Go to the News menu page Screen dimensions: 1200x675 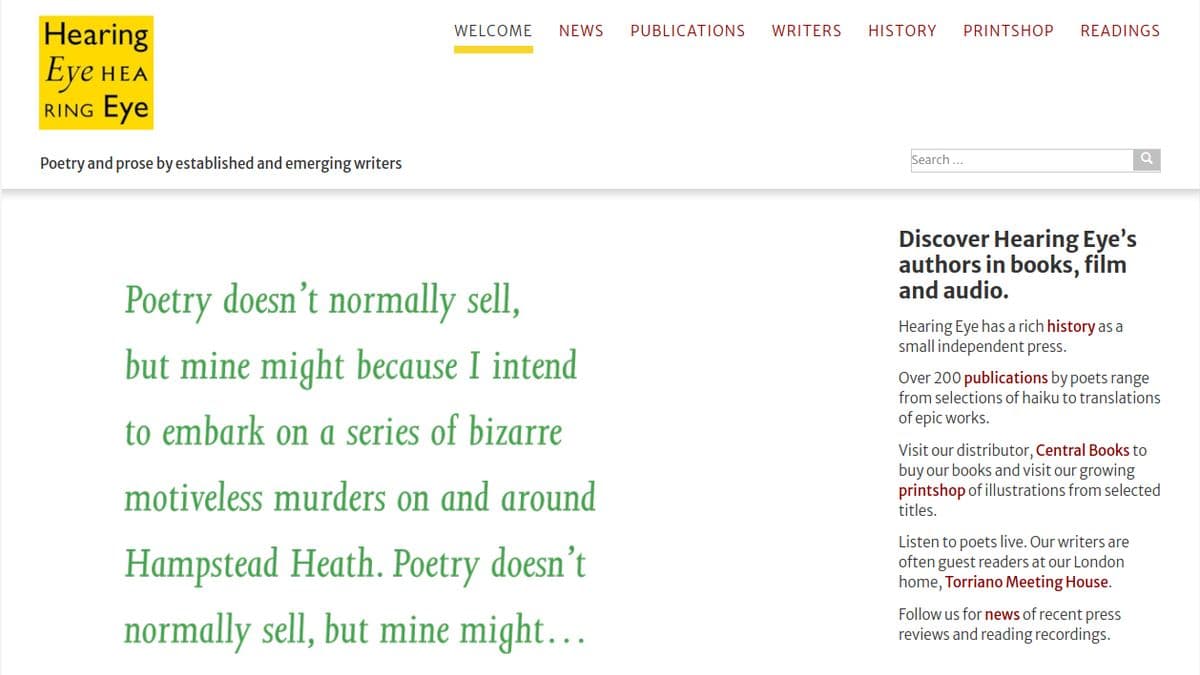[581, 31]
